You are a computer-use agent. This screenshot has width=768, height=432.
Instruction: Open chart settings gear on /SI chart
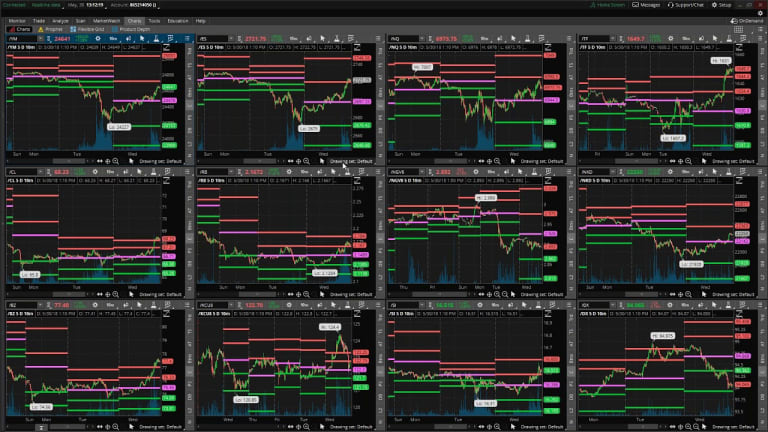point(480,305)
